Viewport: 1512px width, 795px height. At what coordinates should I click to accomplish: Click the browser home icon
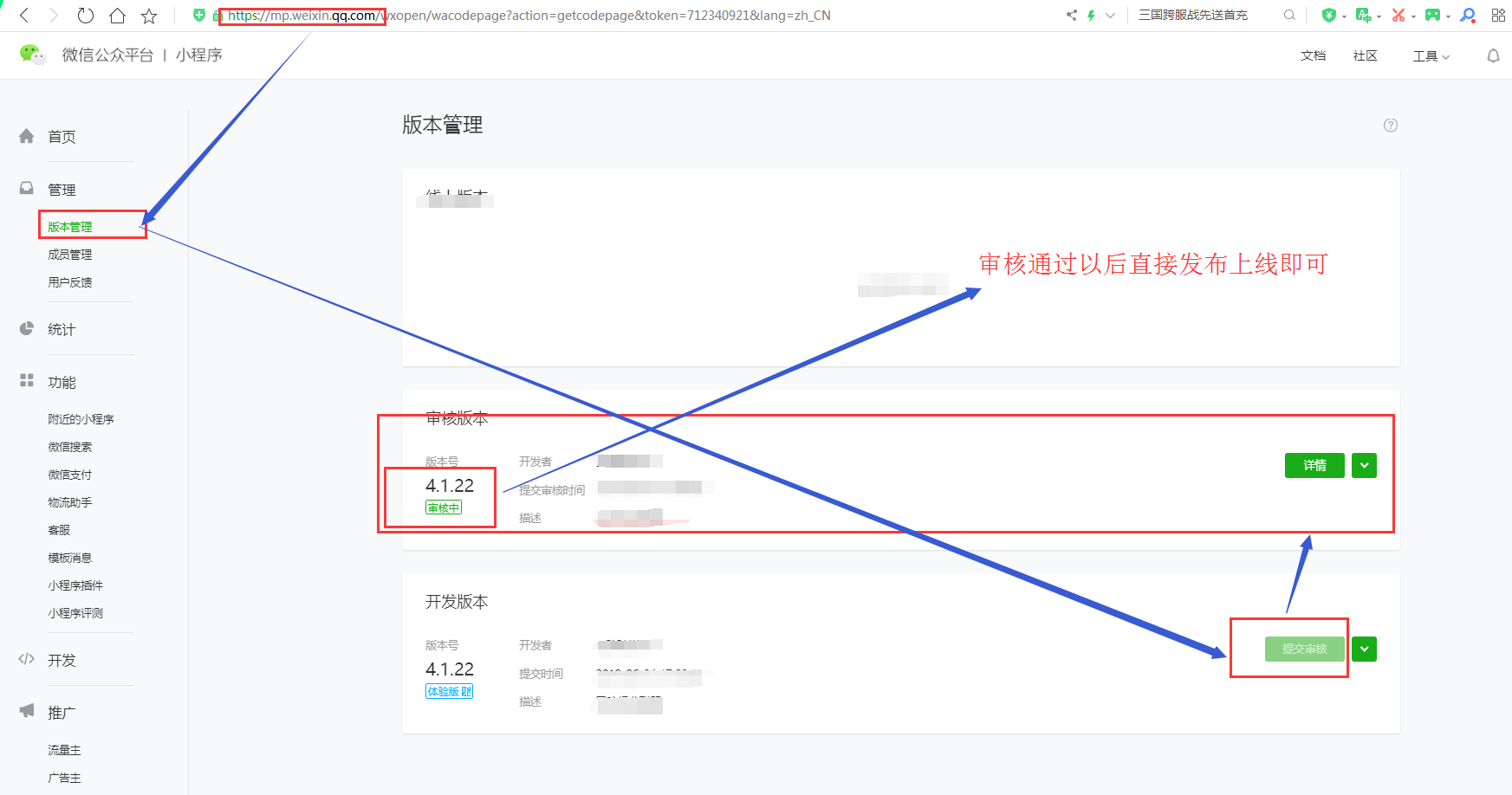coord(117,16)
